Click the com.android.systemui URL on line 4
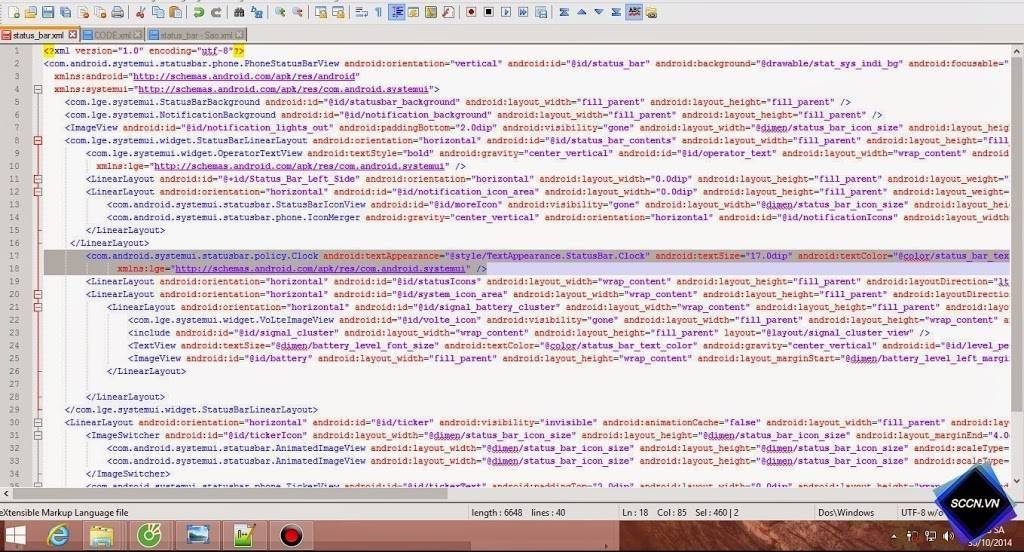Viewport: 1024px width, 552px height. coord(283,89)
